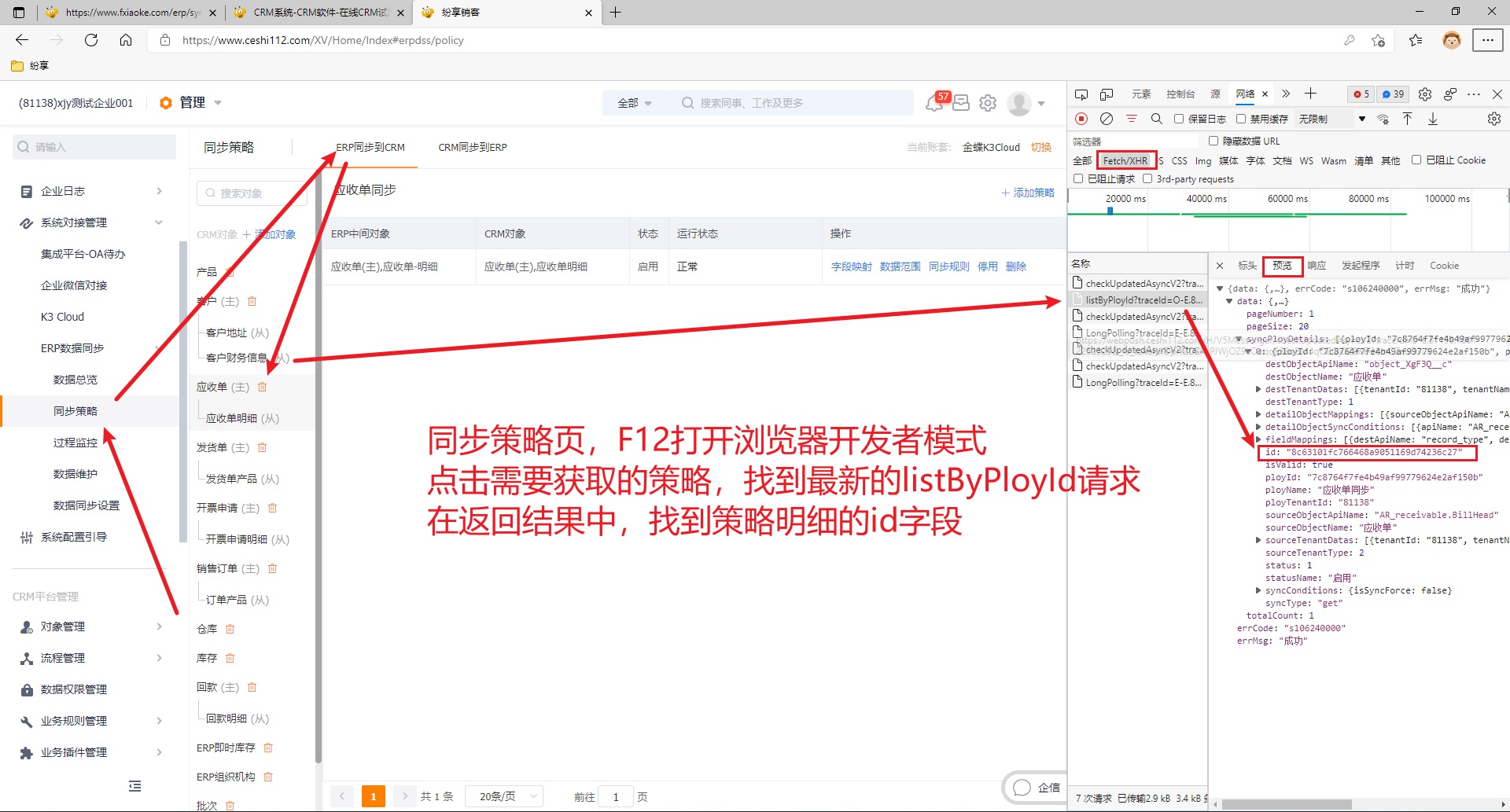Toggle 已阻止请求 checkbox
The width and height of the screenshot is (1510, 812).
1078,178
